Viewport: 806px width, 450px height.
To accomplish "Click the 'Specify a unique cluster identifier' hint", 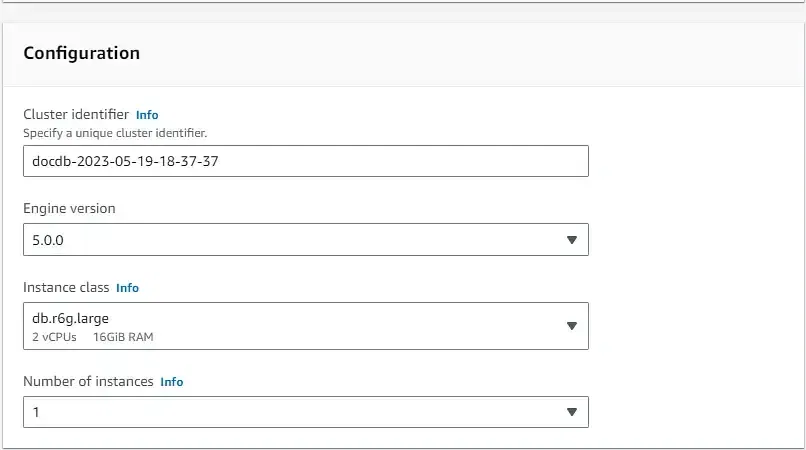I will (x=115, y=132).
